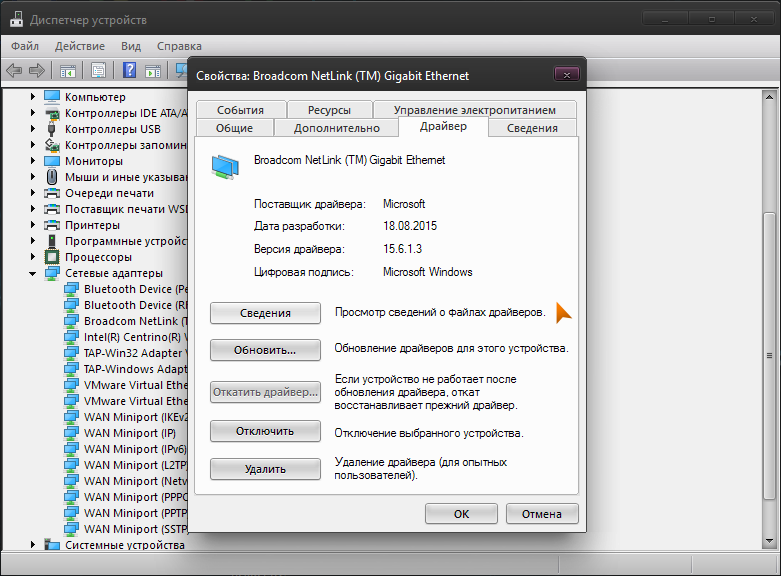The height and width of the screenshot is (576, 781).
Task: Open the Управление электропитанием tab
Action: pyautogui.click(x=474, y=110)
